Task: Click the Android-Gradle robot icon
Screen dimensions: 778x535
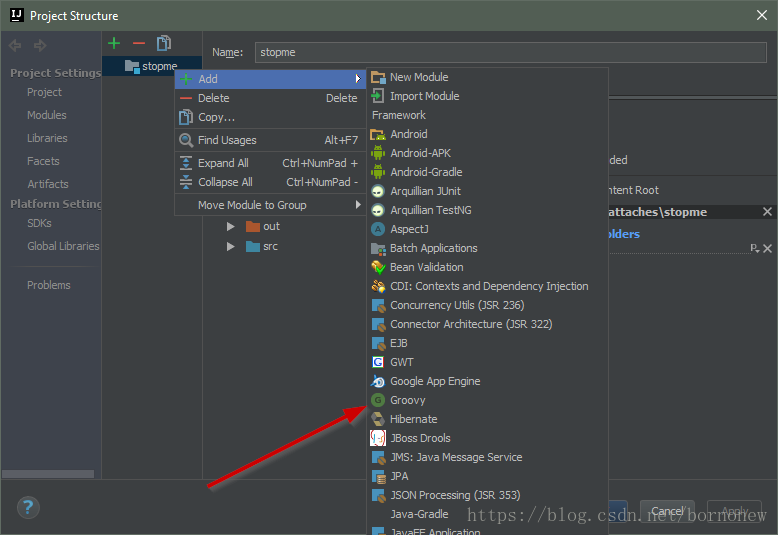Action: tap(378, 172)
